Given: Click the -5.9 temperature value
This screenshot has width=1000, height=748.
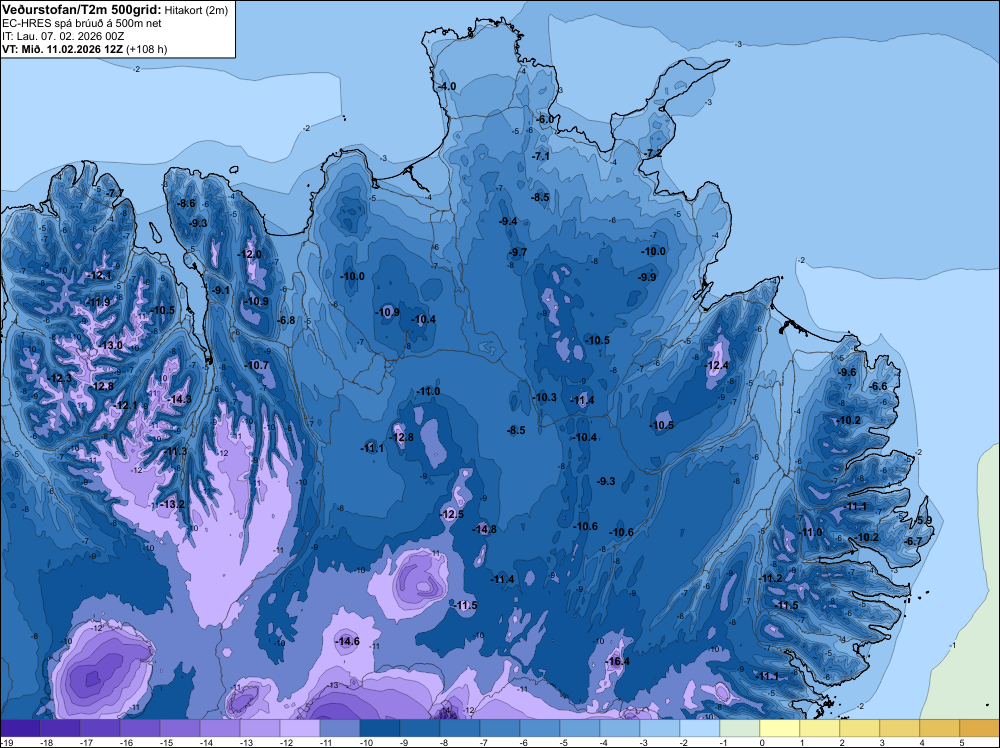Looking at the screenshot, I should (923, 520).
